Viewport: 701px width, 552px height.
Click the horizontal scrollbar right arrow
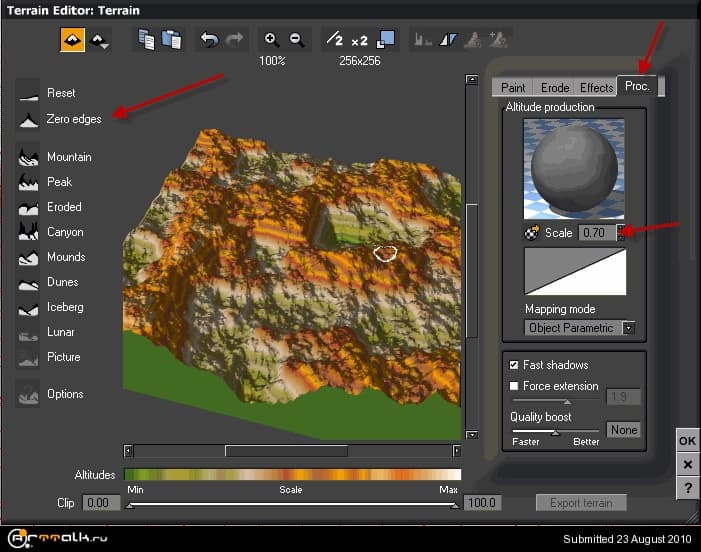tap(456, 451)
